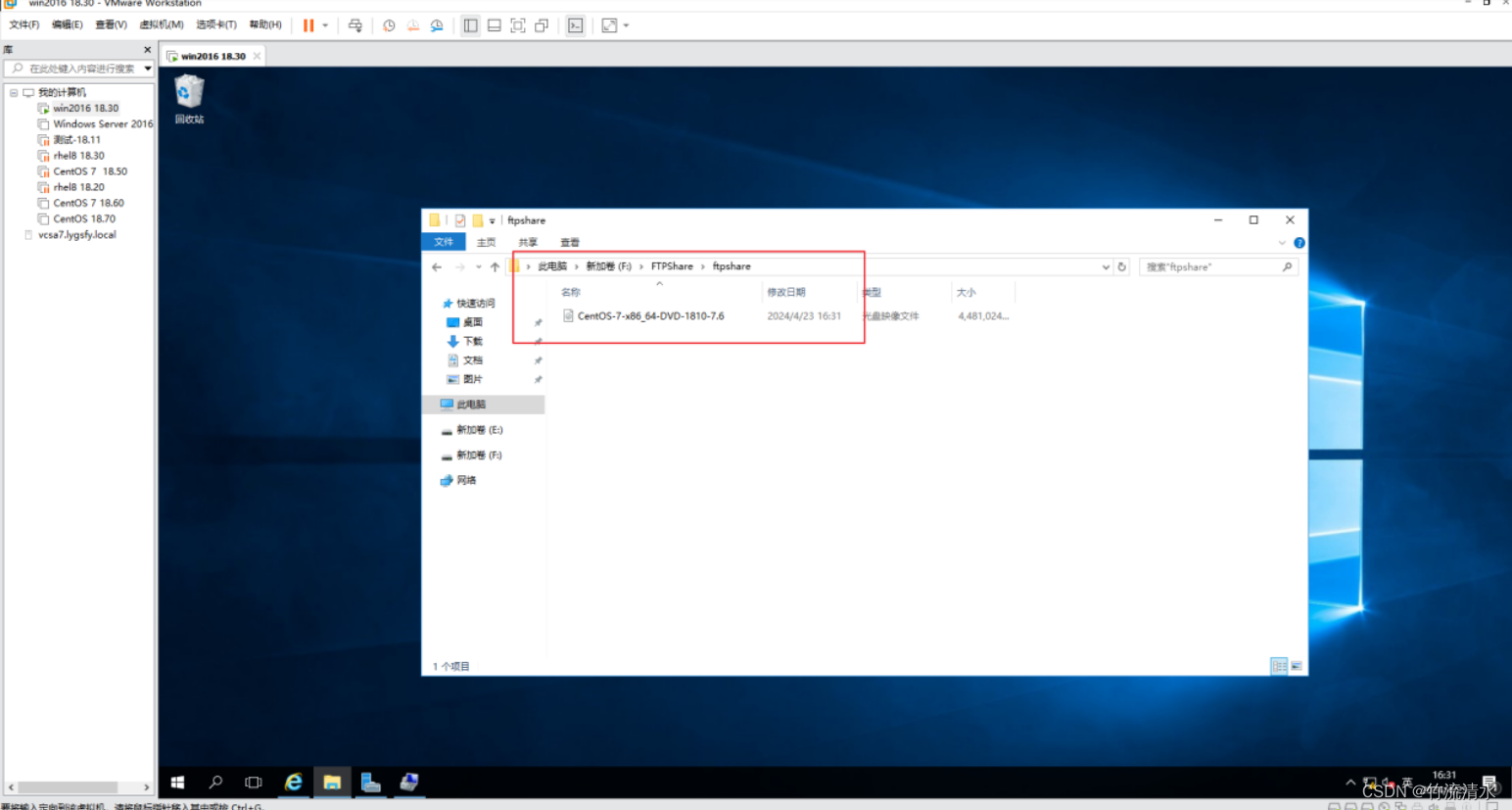Open the Explorer 文件 ribbon tab
This screenshot has height=810, width=1512.
[444, 242]
